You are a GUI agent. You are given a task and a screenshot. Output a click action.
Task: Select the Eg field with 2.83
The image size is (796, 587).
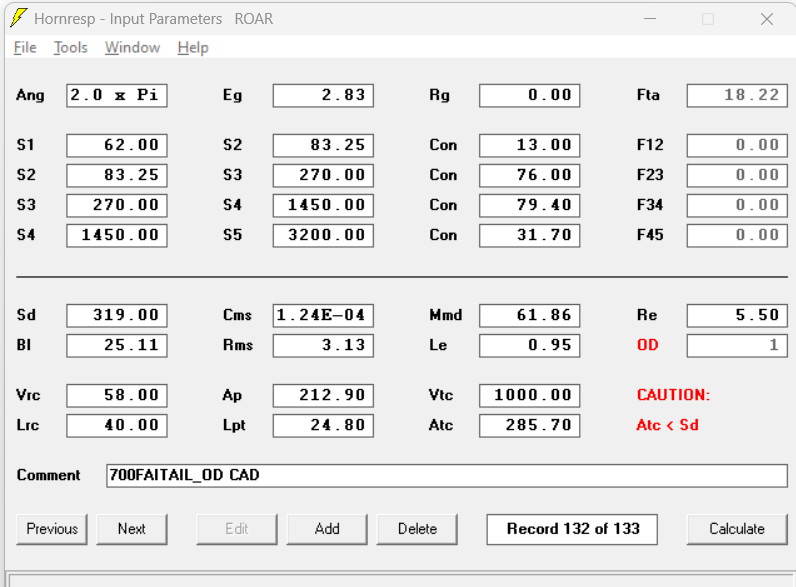(323, 95)
